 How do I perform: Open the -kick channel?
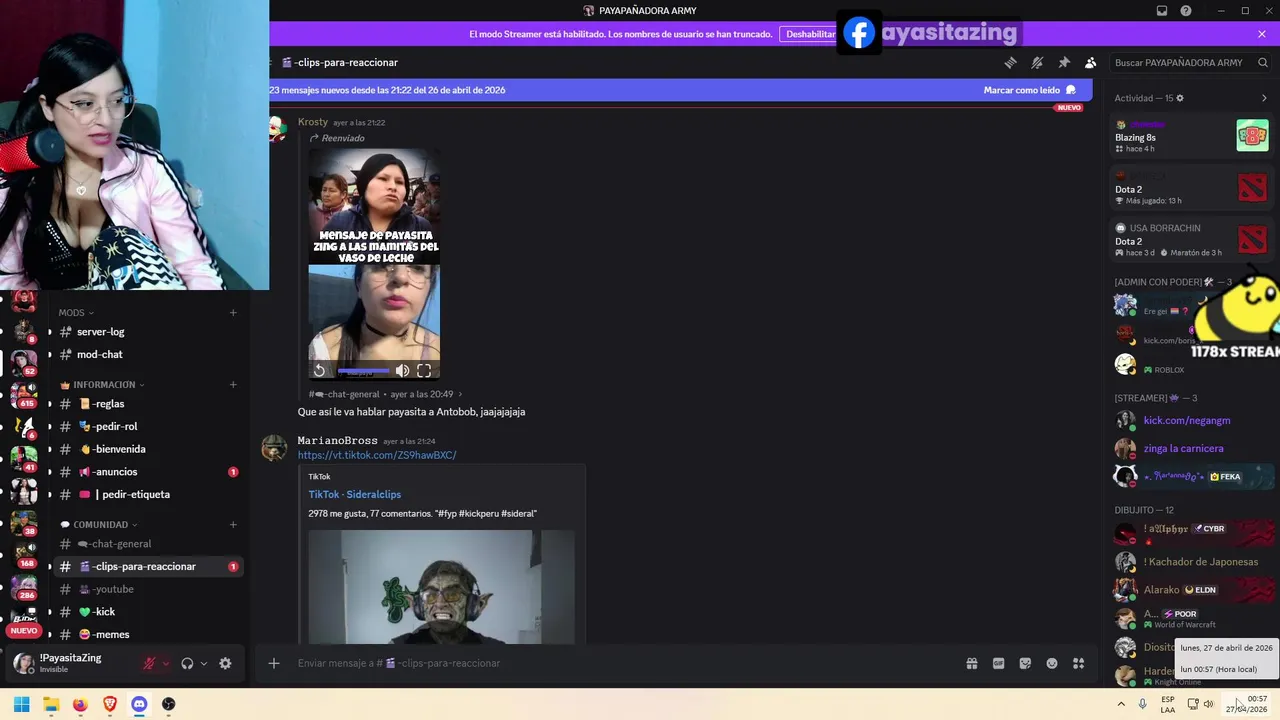pyautogui.click(x=147, y=612)
